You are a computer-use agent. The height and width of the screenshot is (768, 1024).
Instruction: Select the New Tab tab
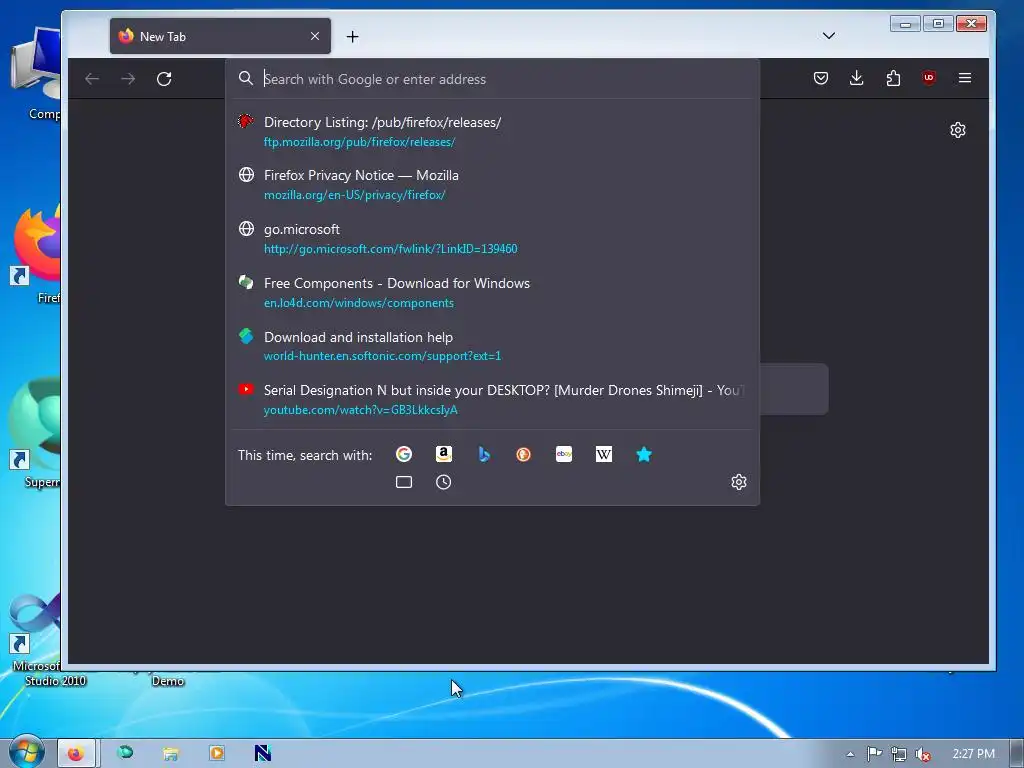point(220,37)
